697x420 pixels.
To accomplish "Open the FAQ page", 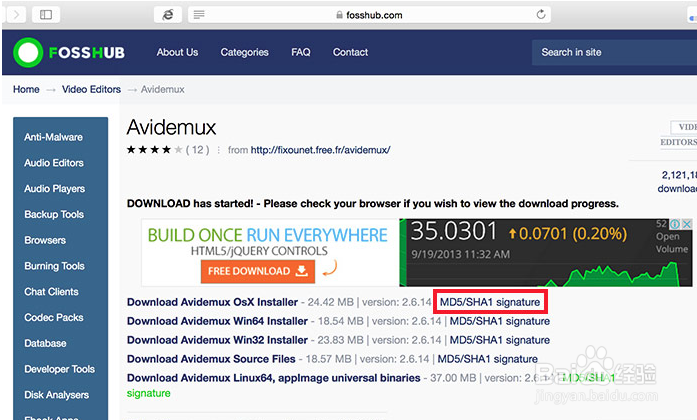I will pos(301,52).
